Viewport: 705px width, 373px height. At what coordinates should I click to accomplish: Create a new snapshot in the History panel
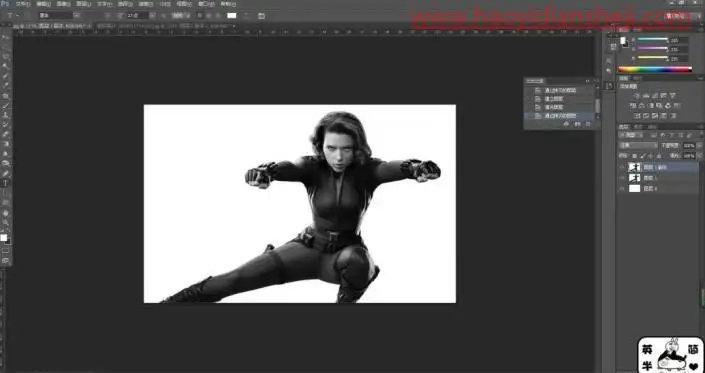(x=578, y=124)
